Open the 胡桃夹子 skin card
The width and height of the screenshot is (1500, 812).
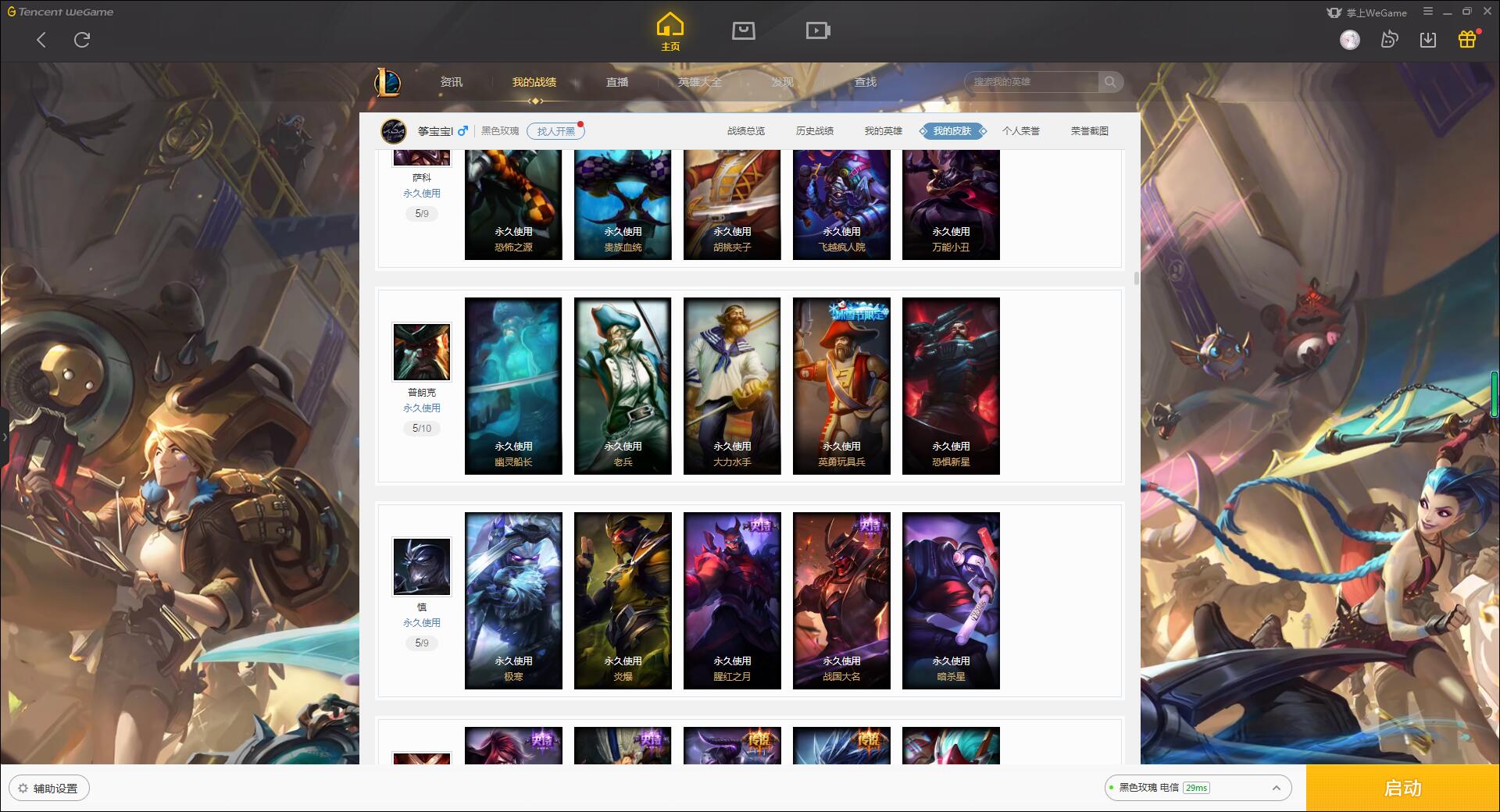pos(732,205)
